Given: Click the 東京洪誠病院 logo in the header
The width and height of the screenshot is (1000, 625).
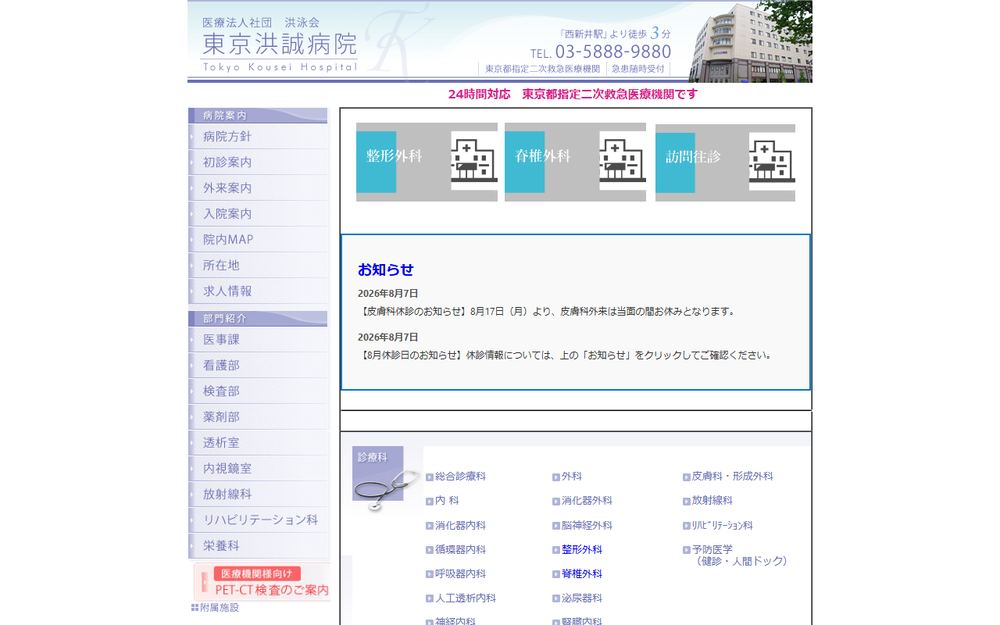Looking at the screenshot, I should [x=279, y=45].
